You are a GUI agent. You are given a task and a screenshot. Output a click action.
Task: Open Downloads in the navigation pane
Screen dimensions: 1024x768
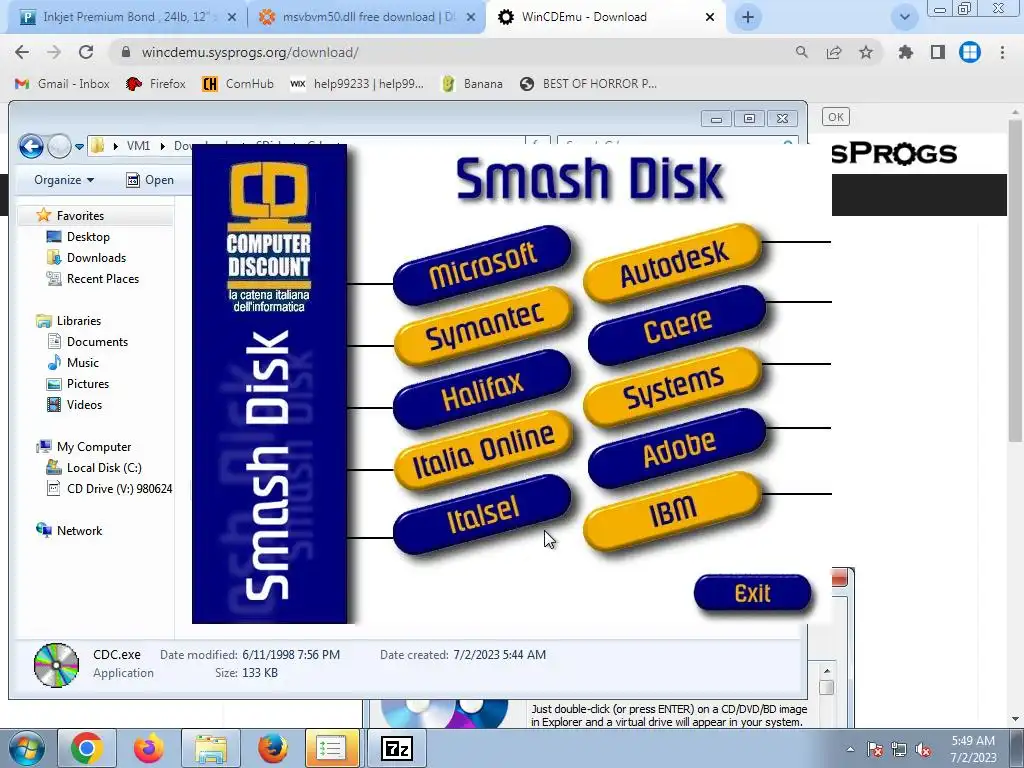click(96, 257)
